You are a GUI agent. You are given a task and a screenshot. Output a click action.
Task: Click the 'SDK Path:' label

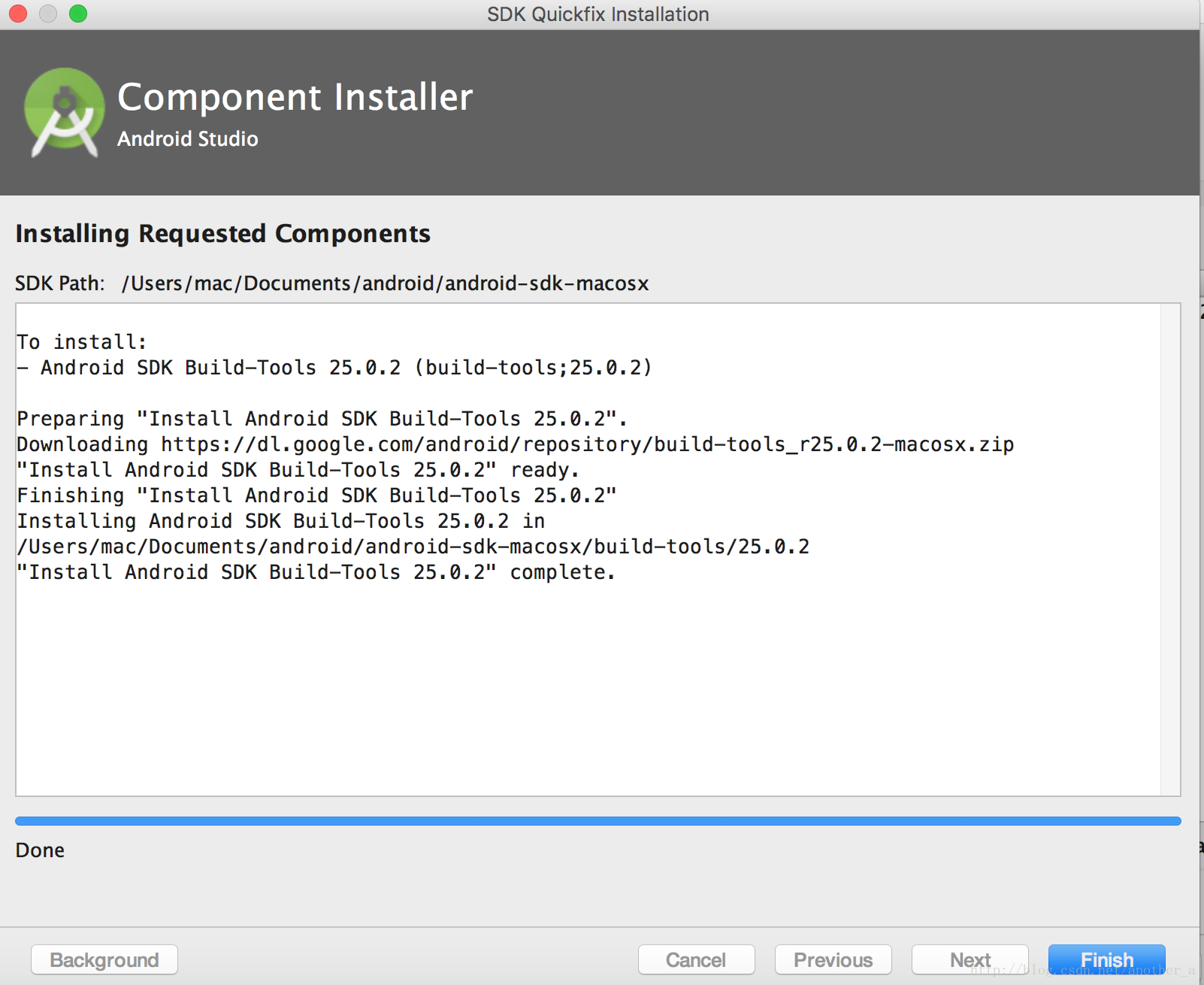(60, 283)
